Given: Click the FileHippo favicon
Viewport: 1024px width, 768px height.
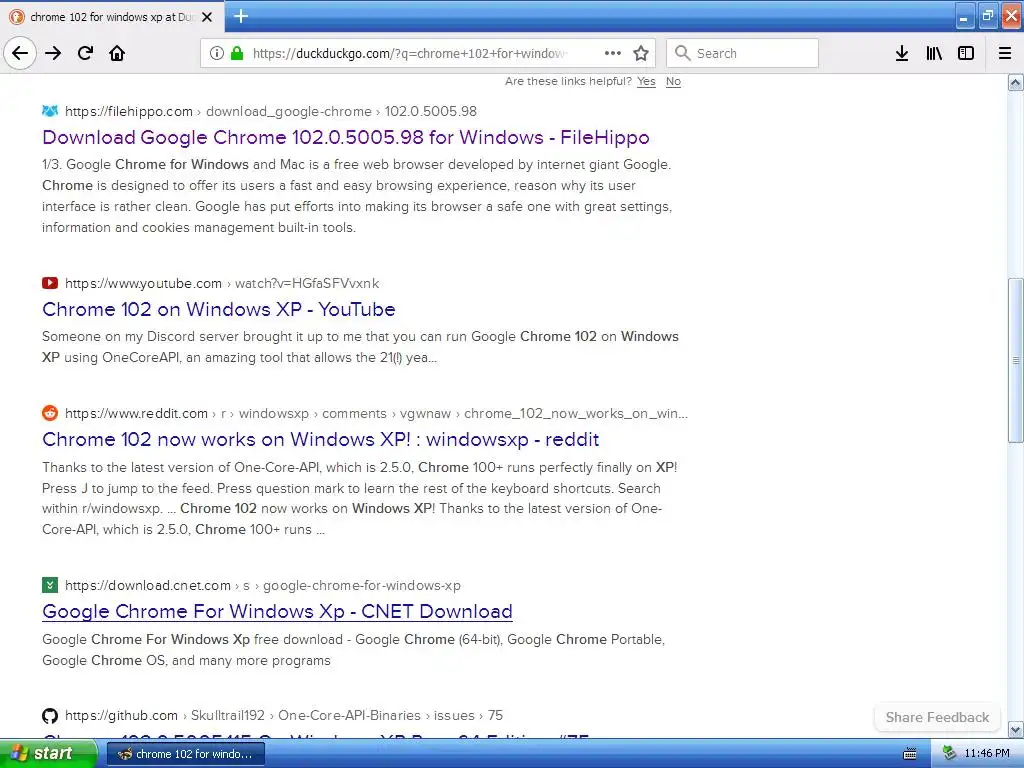Looking at the screenshot, I should pyautogui.click(x=50, y=111).
